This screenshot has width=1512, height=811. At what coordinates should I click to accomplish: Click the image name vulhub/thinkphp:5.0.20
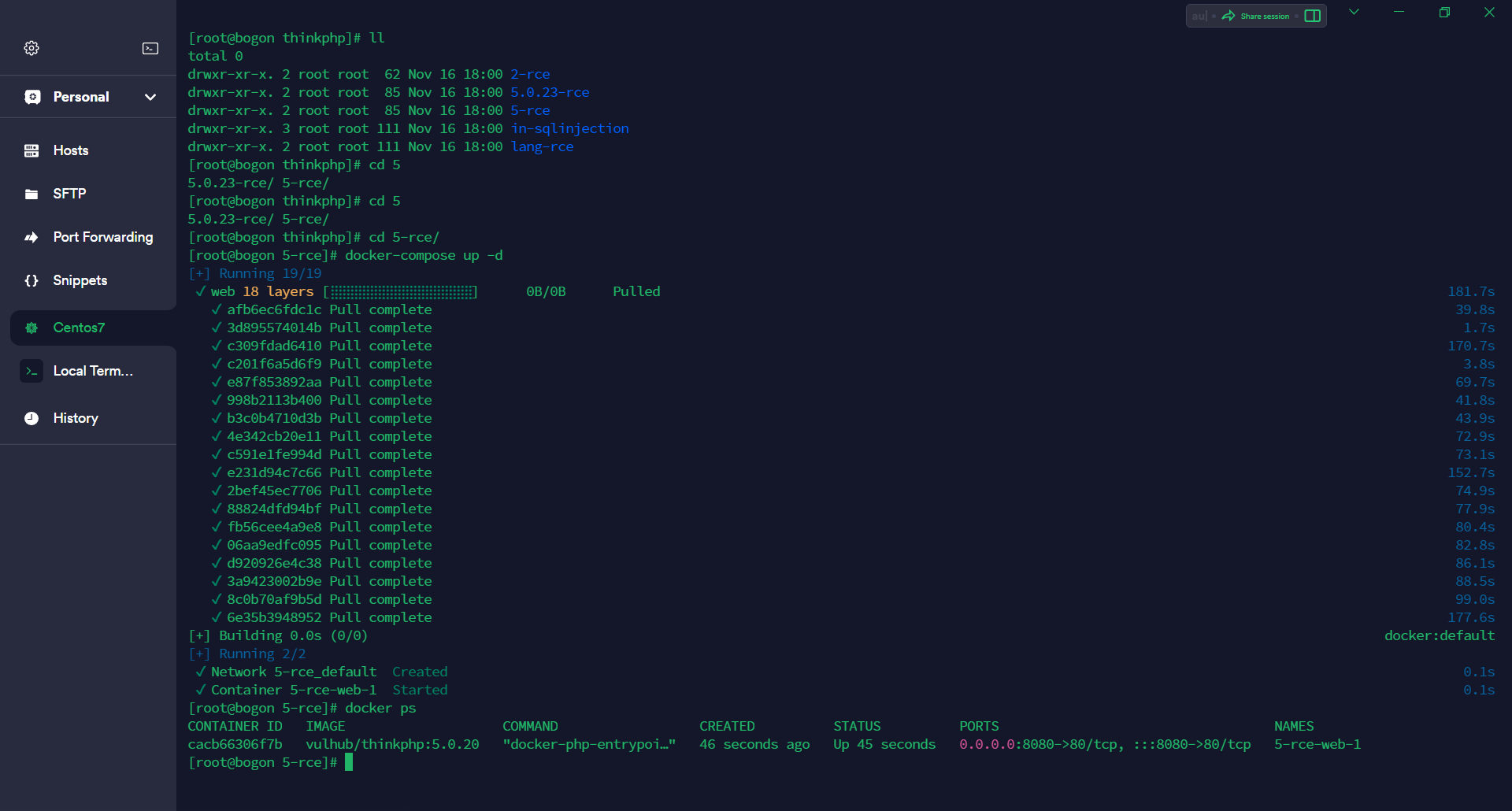point(392,744)
